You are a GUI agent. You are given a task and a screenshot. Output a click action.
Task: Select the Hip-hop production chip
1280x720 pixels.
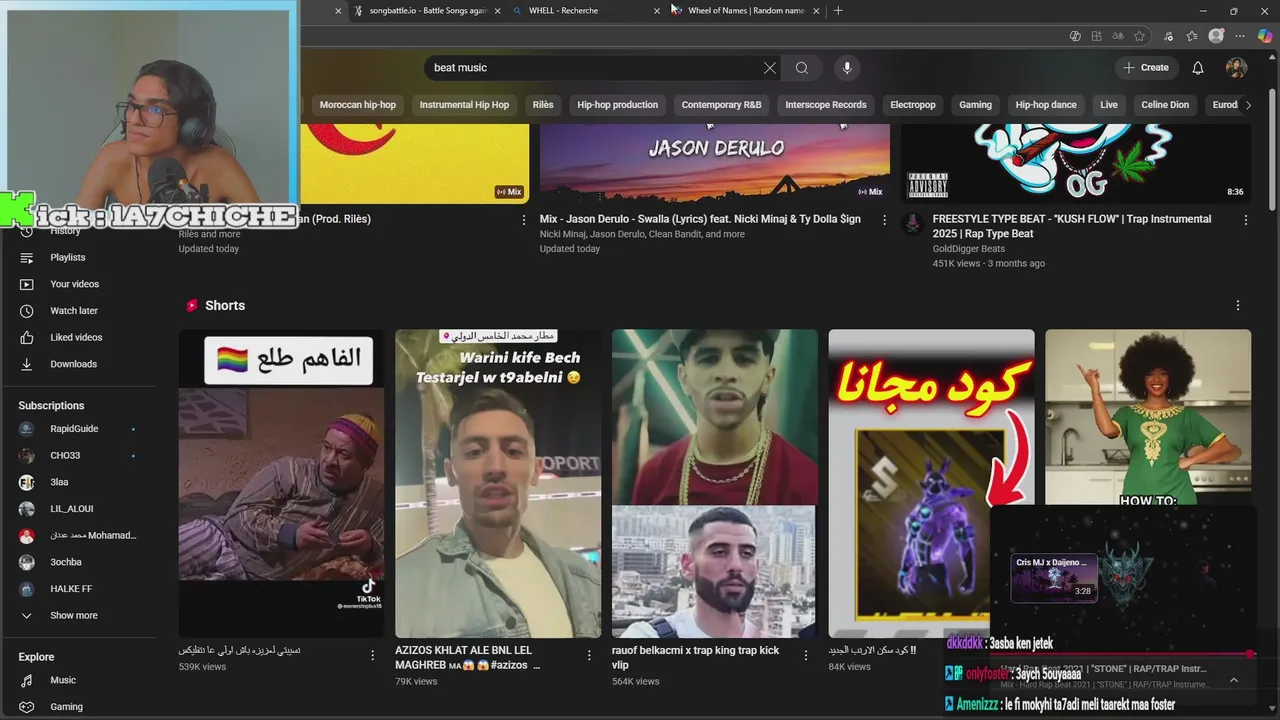point(617,105)
